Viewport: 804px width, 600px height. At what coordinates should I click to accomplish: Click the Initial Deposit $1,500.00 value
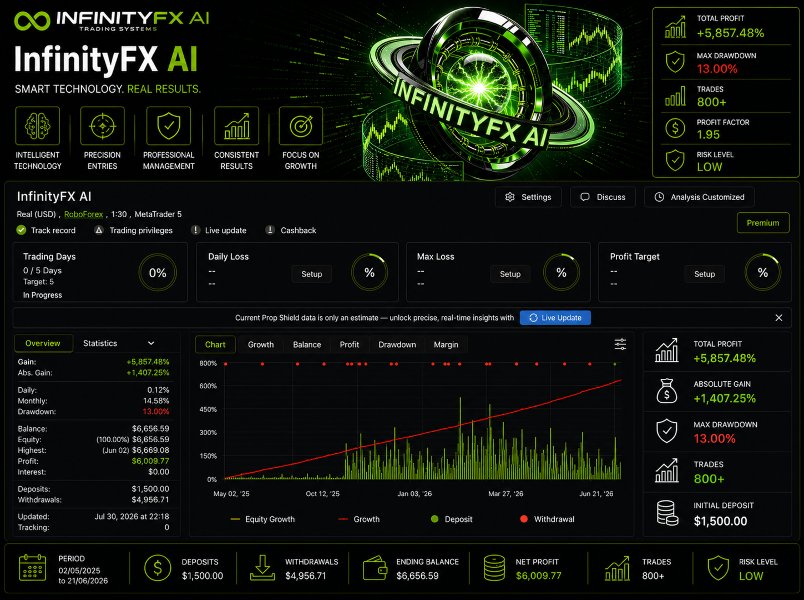tap(720, 522)
